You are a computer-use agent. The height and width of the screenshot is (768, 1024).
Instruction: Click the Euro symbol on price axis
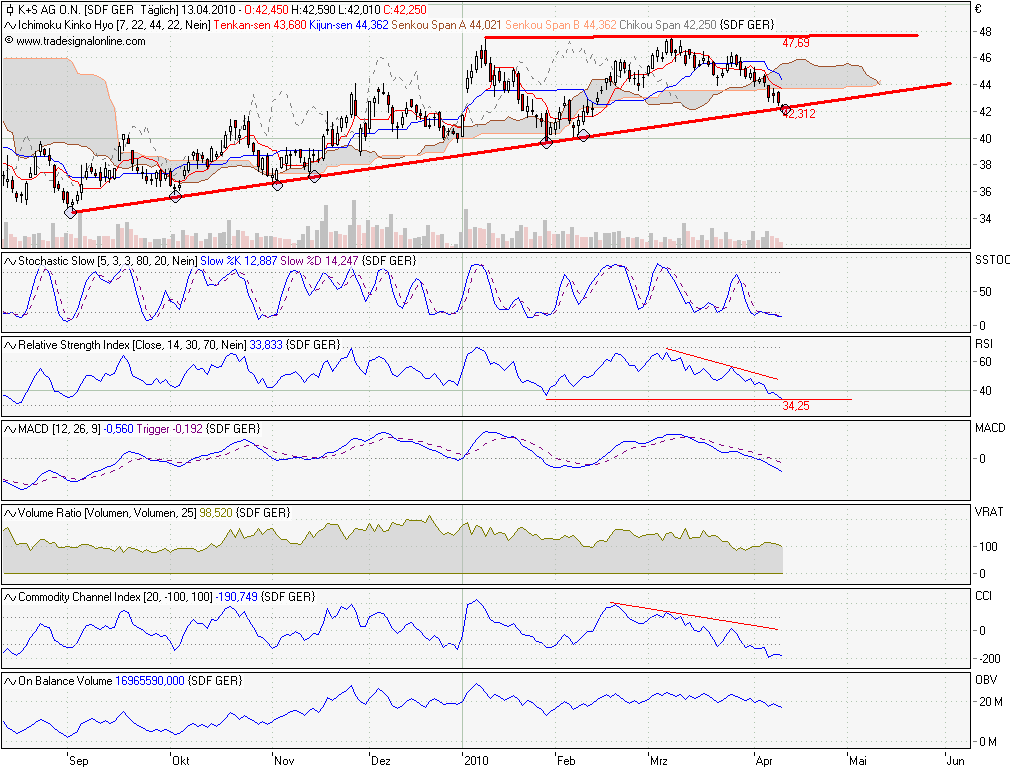click(978, 9)
